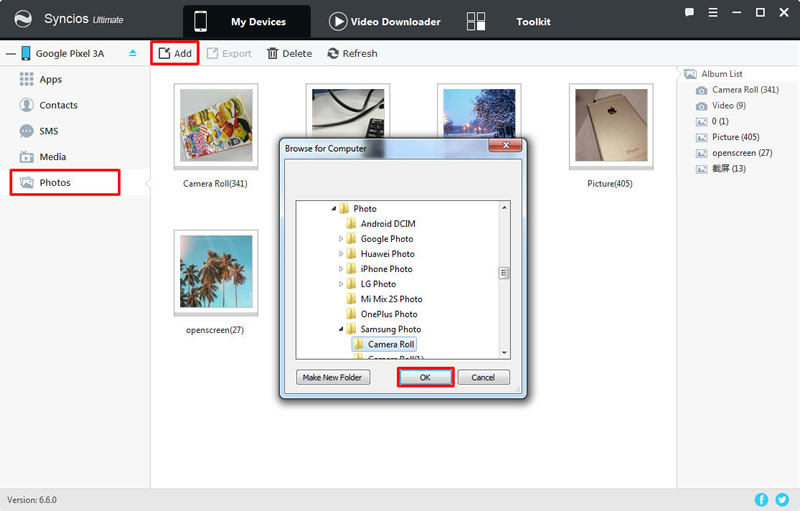
Task: Select the highlighted Camera Roll folder
Action: [384, 344]
